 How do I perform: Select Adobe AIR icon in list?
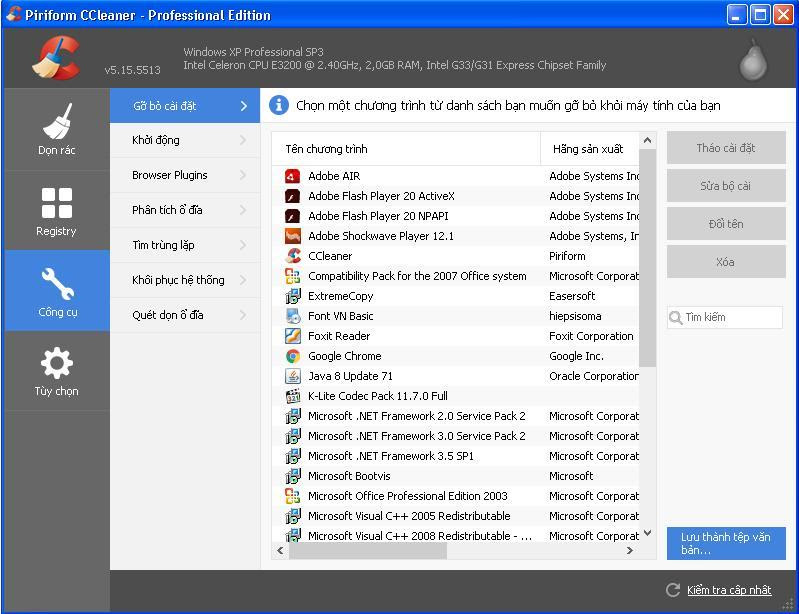[292, 176]
